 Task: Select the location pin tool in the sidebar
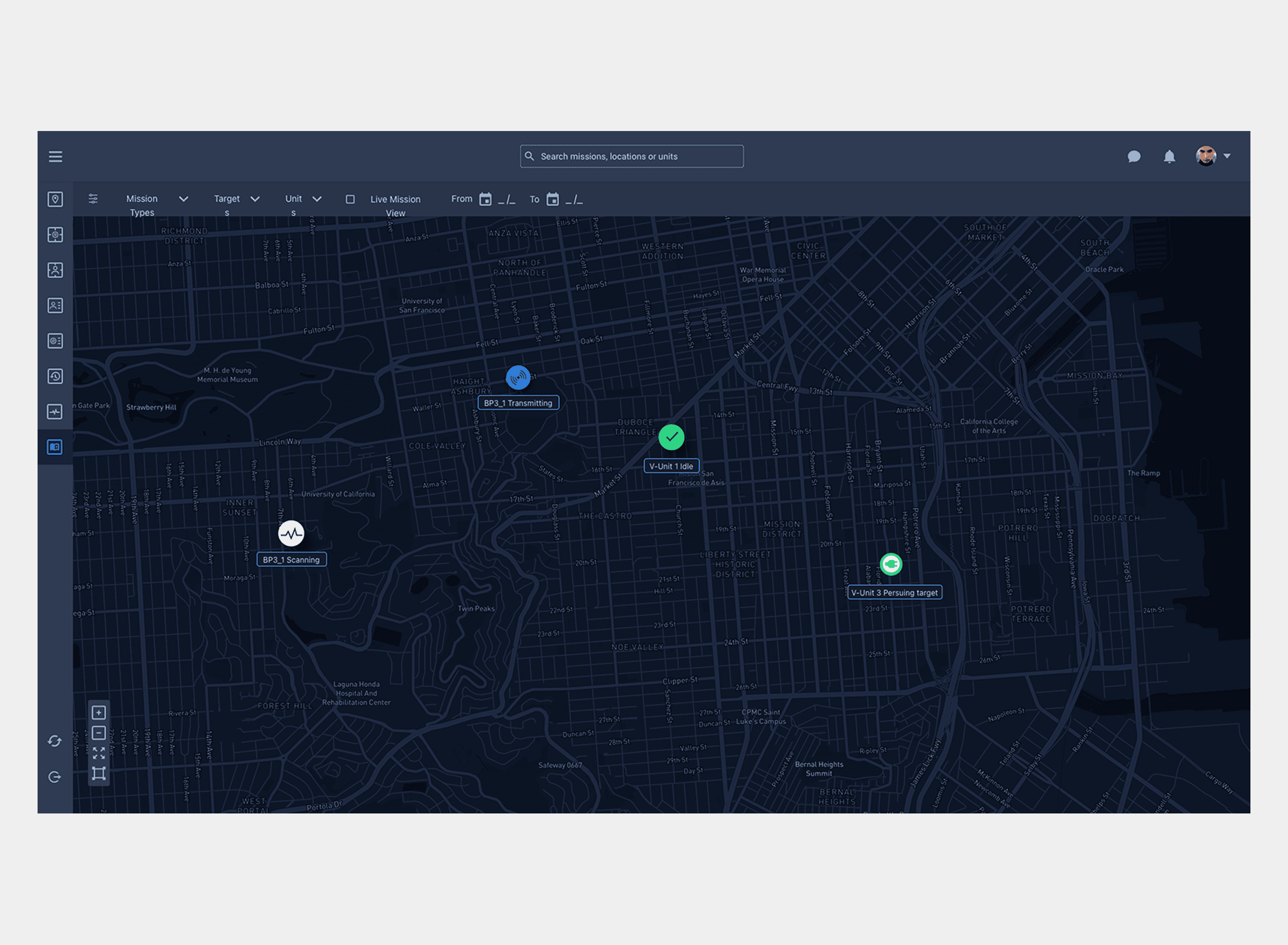[55, 199]
